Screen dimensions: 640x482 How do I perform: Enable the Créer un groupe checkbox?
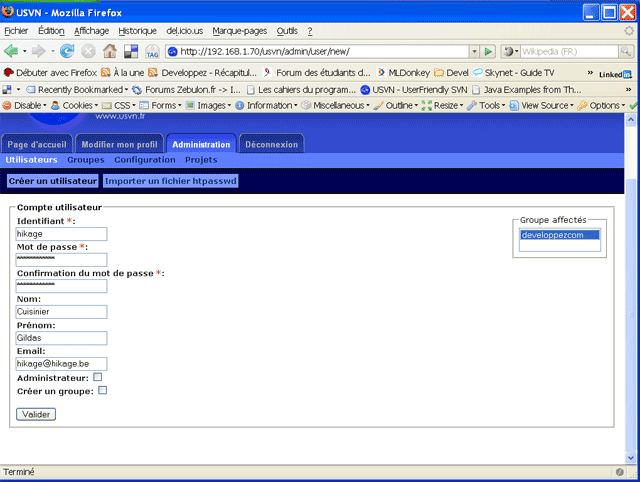(102, 391)
